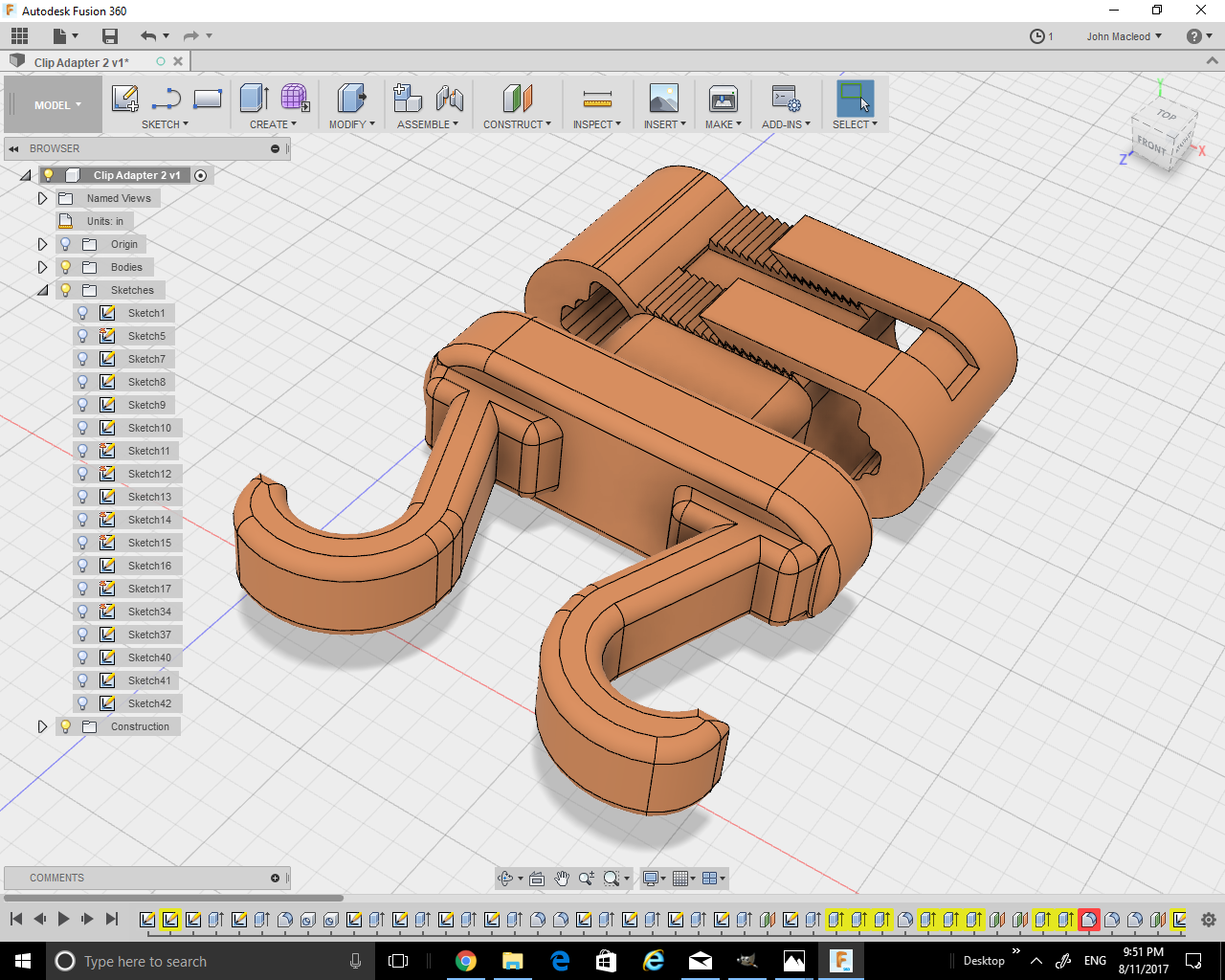Hide the Bodies folder using its lightbulb
This screenshot has height=980, width=1225.
click(66, 267)
